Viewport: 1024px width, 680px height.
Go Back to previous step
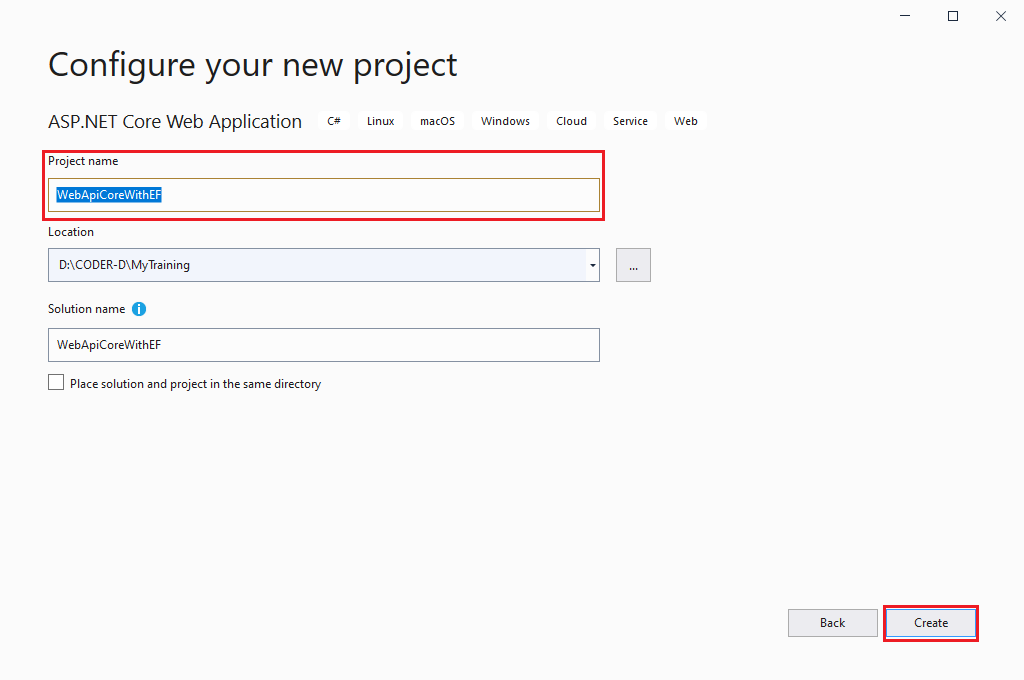(x=832, y=623)
